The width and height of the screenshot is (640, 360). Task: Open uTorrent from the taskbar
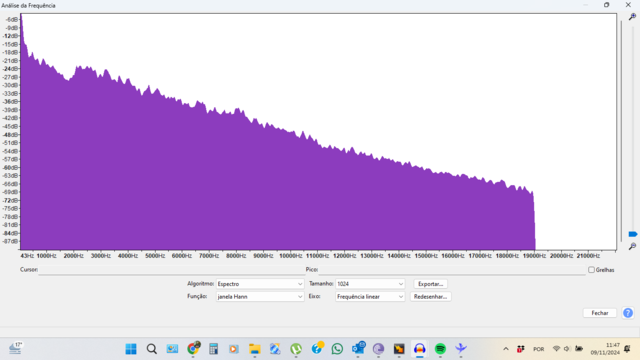tap(296, 349)
